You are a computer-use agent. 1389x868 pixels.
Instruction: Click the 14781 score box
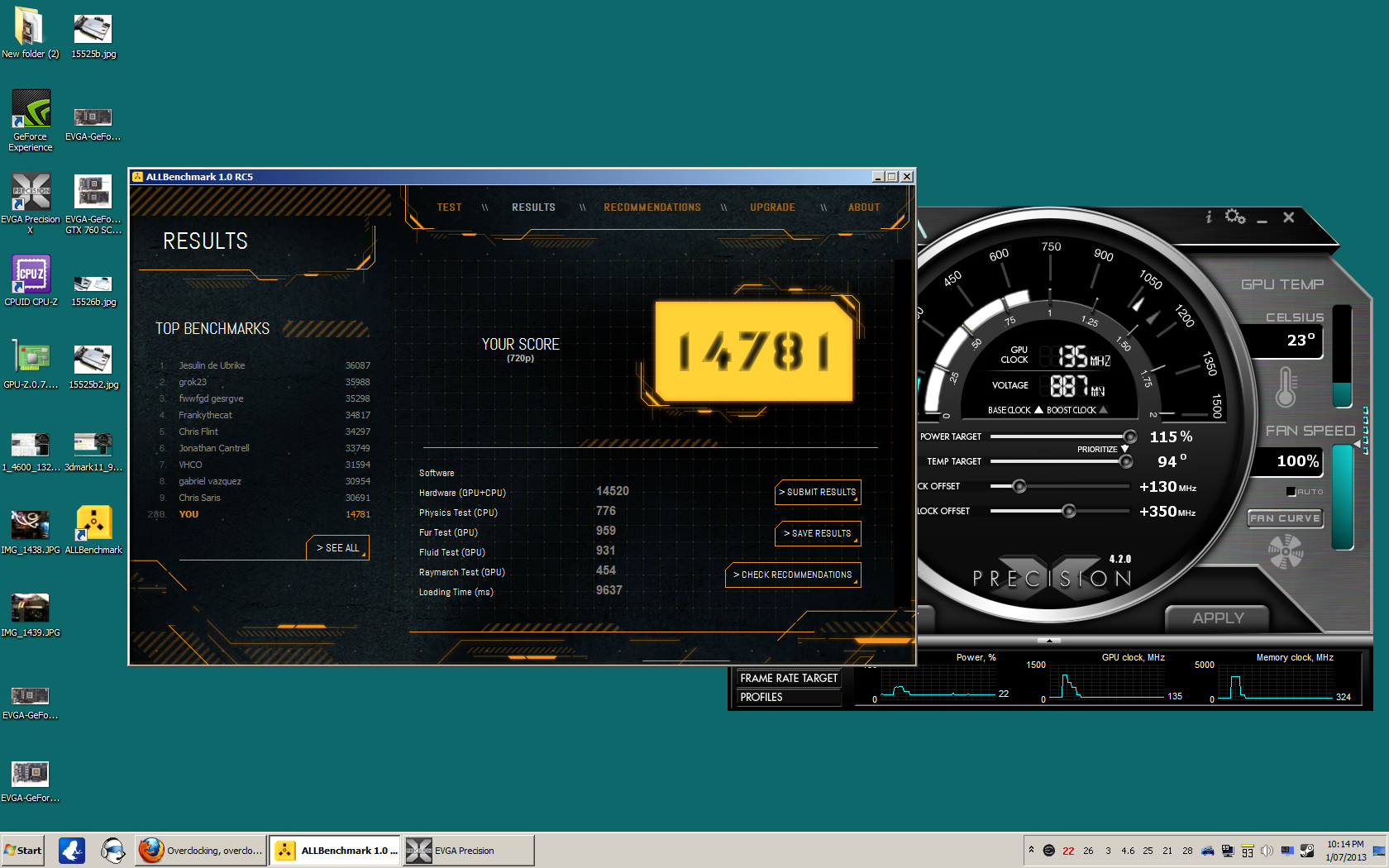click(x=753, y=351)
